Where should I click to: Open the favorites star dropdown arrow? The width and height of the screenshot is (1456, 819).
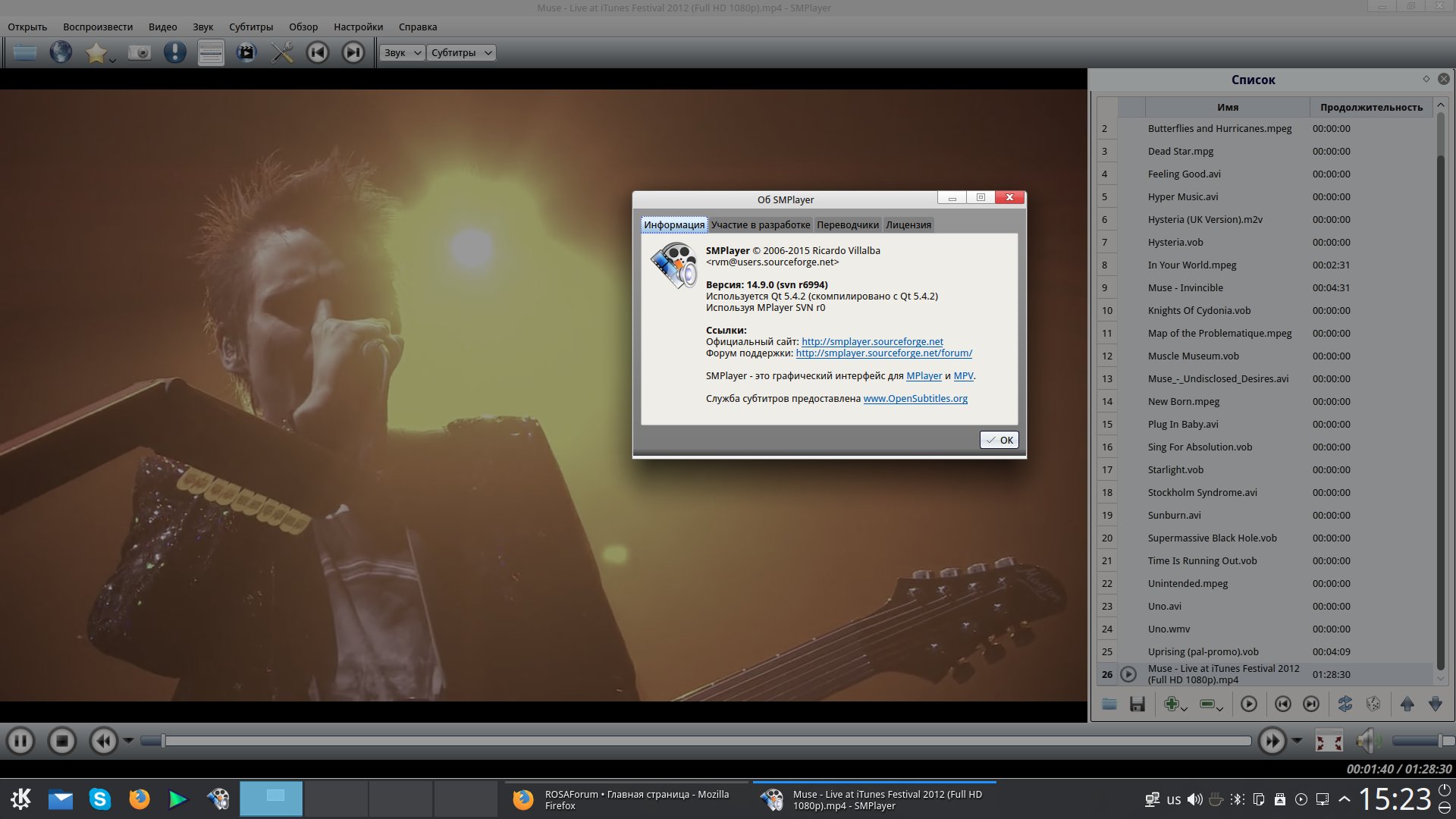[x=112, y=60]
